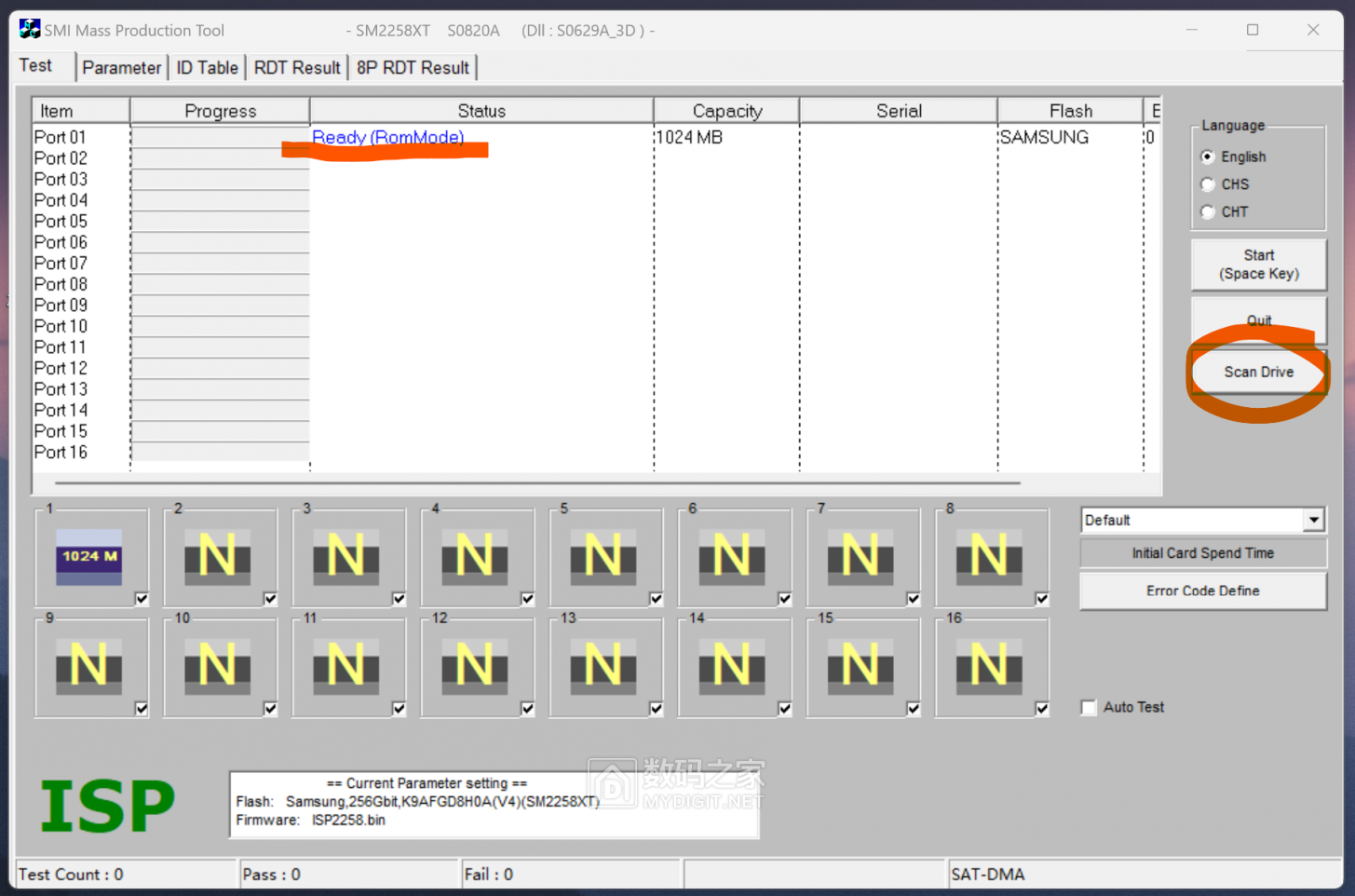Screen dimensions: 1355x896
Task: Click the Start (Space Key) button
Action: point(1259,265)
